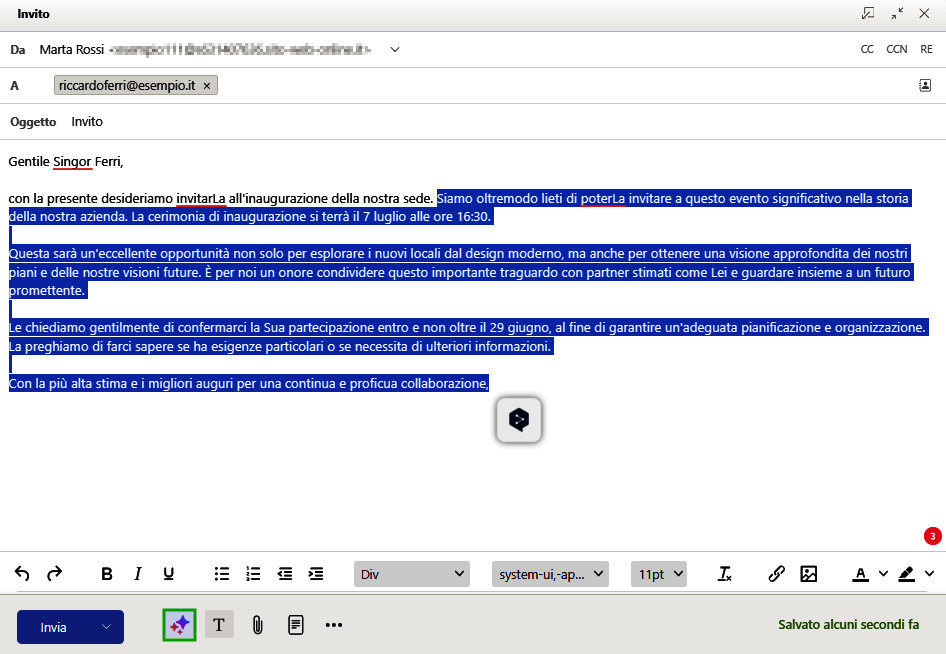Insert an image into the email

tap(809, 574)
